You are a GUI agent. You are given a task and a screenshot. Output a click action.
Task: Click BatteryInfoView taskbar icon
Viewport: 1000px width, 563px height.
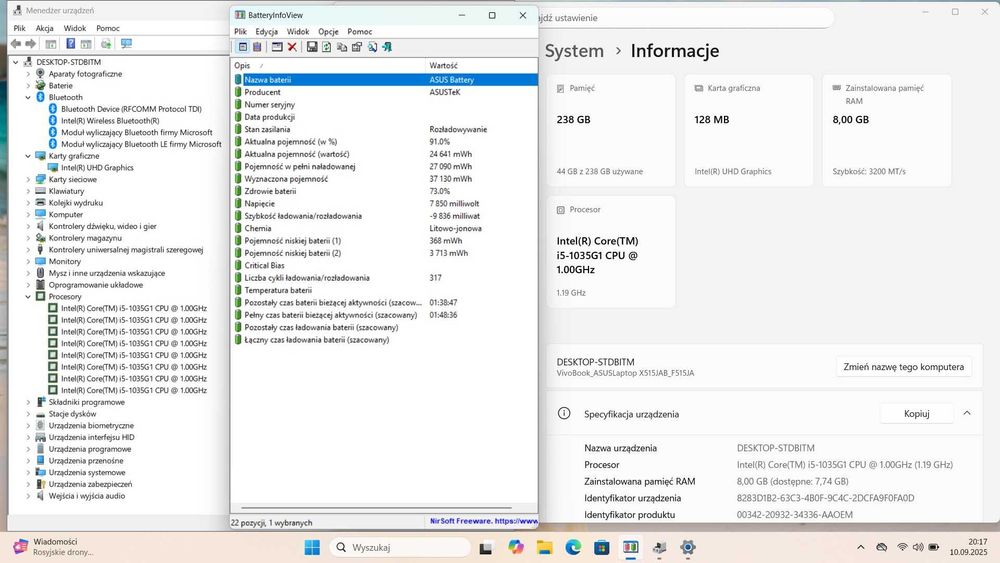pyautogui.click(x=631, y=547)
